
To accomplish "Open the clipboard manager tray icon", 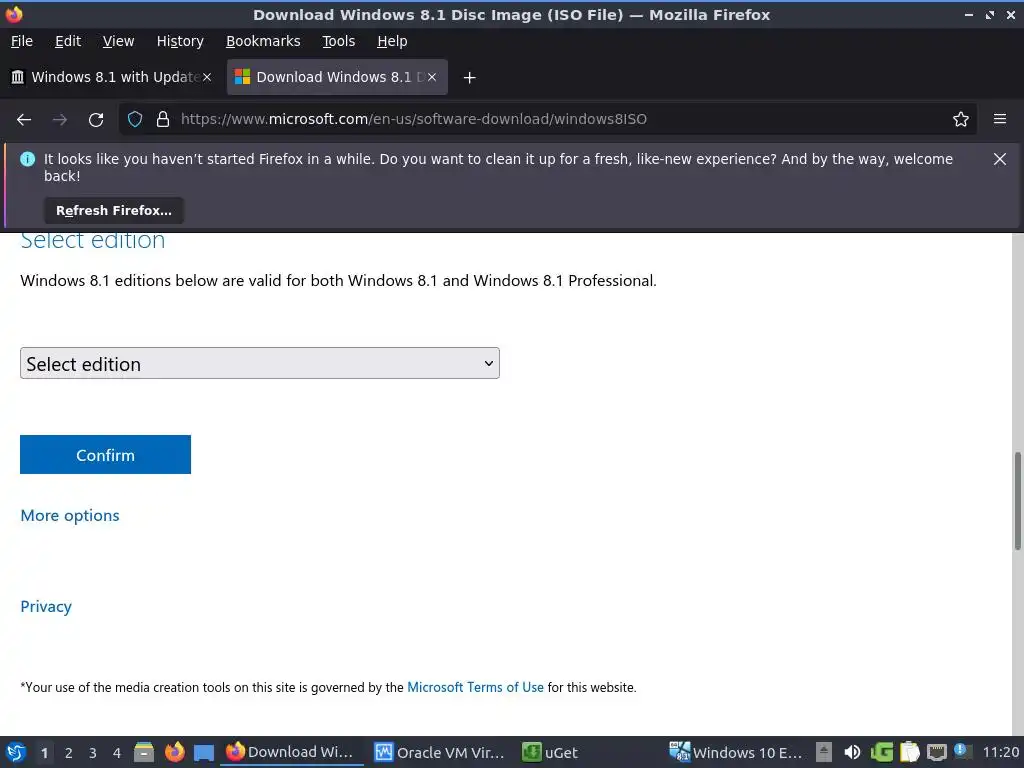I will pos(909,752).
